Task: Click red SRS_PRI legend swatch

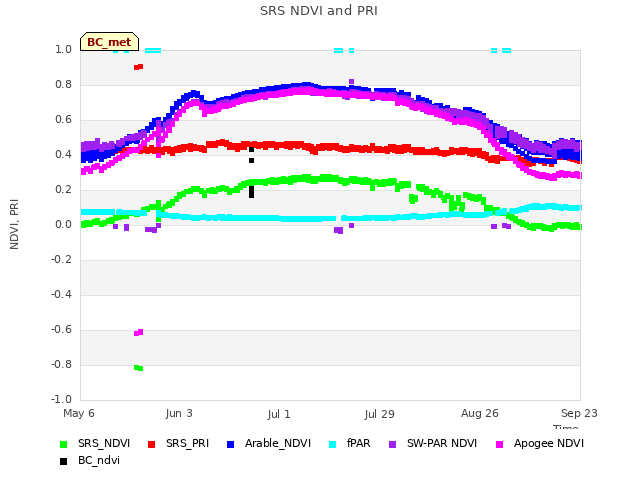Action: click(x=151, y=444)
